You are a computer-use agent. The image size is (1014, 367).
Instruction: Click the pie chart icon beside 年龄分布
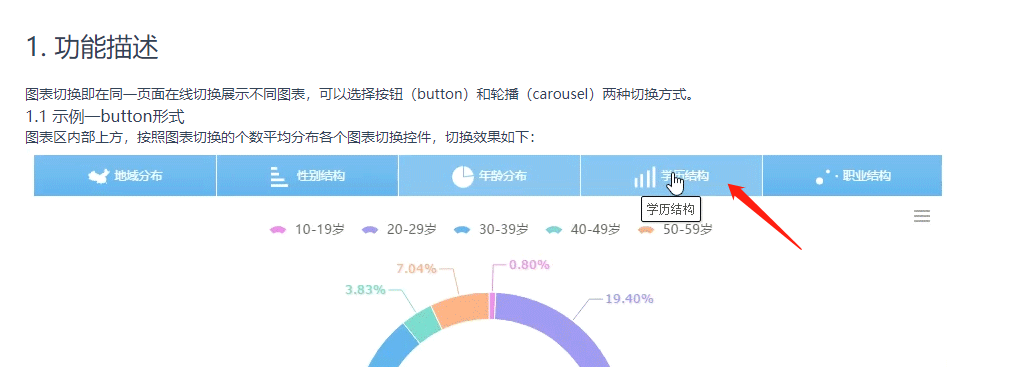point(462,176)
